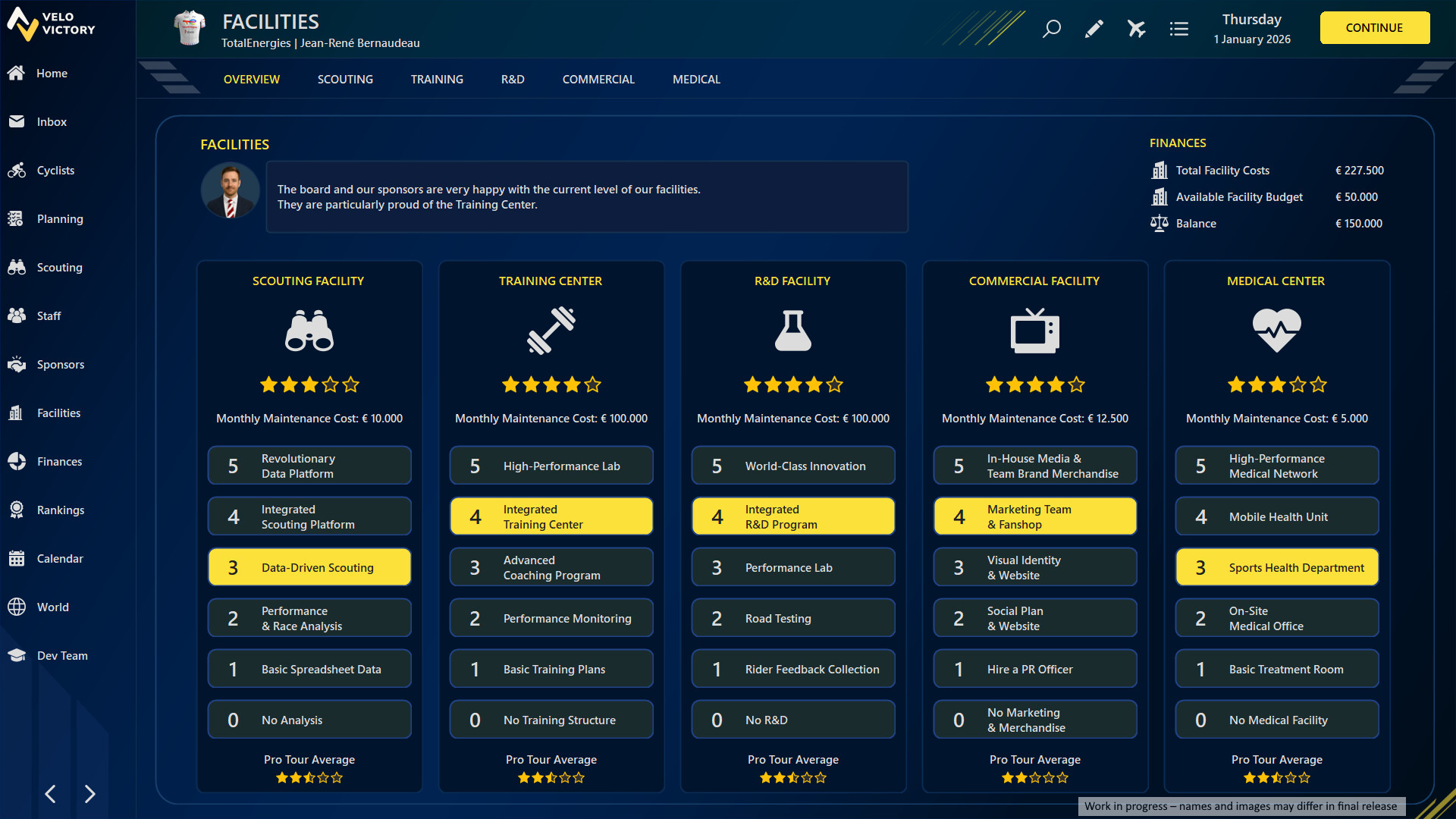Open the MEDICAL tab
This screenshot has width=1456, height=819.
(696, 79)
